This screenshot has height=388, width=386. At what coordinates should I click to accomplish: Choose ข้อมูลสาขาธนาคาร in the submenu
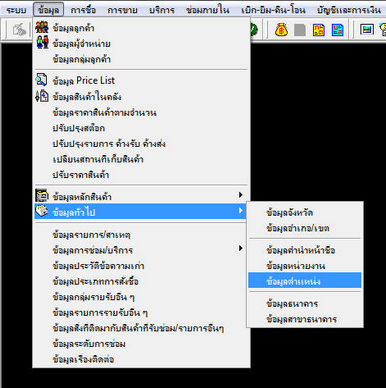coord(305,319)
